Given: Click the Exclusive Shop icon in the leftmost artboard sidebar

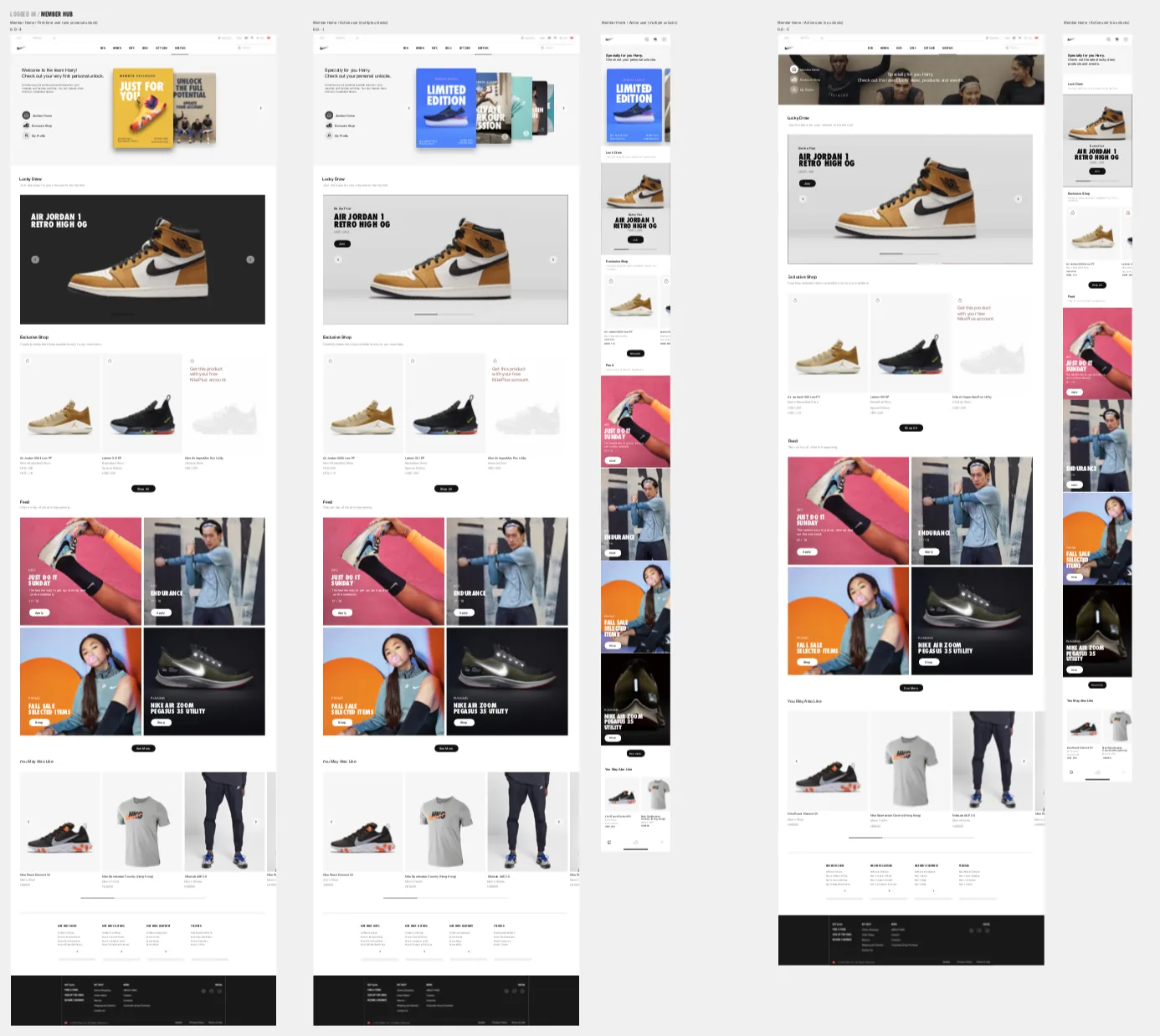Looking at the screenshot, I should (26, 126).
